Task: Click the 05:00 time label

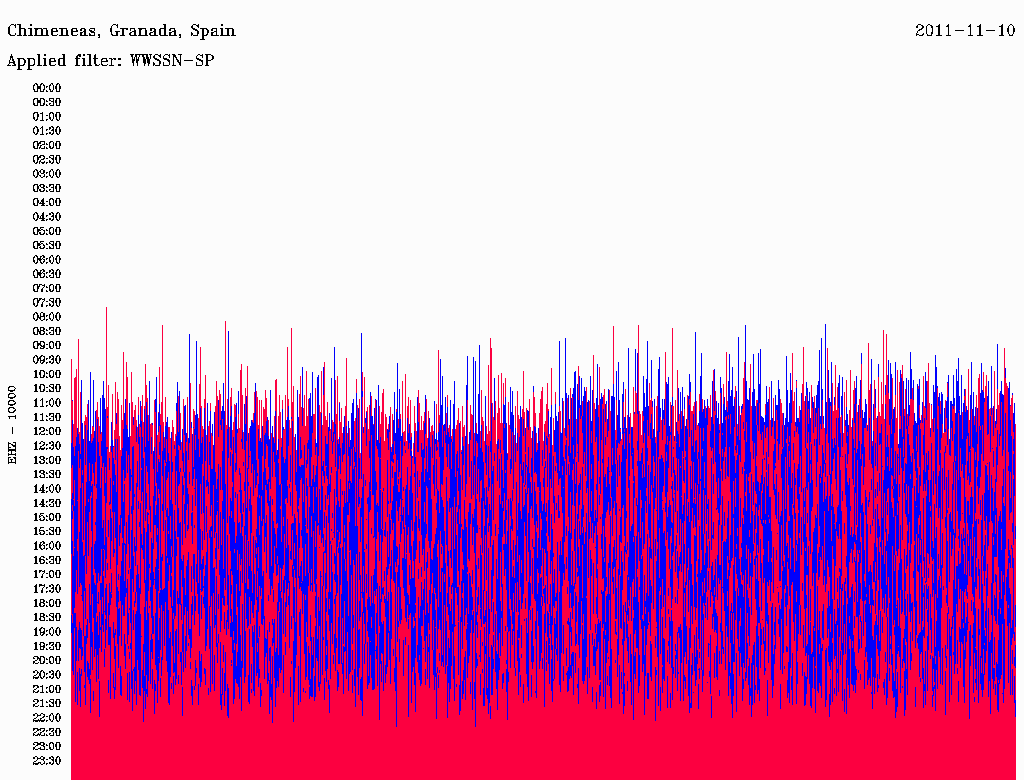Action: pyautogui.click(x=47, y=231)
